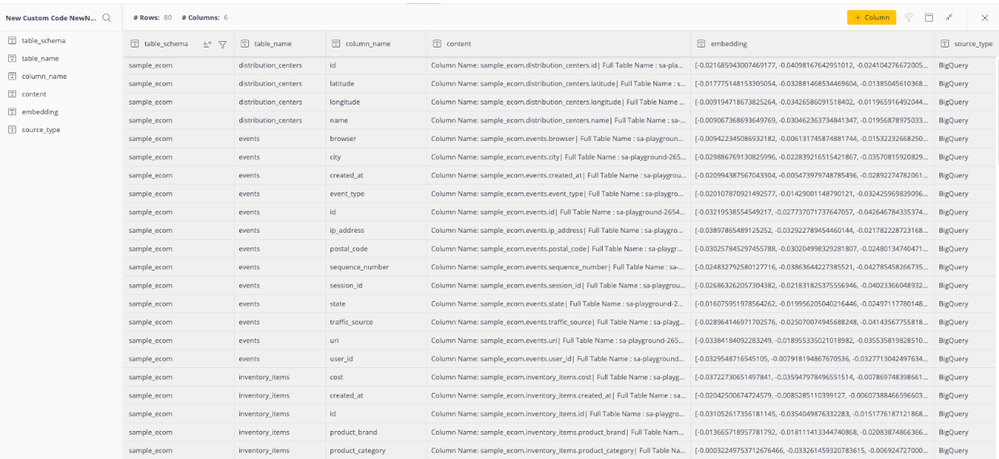Click the pin icon next to + Column
This screenshot has width=999, height=459.
[x=909, y=18]
